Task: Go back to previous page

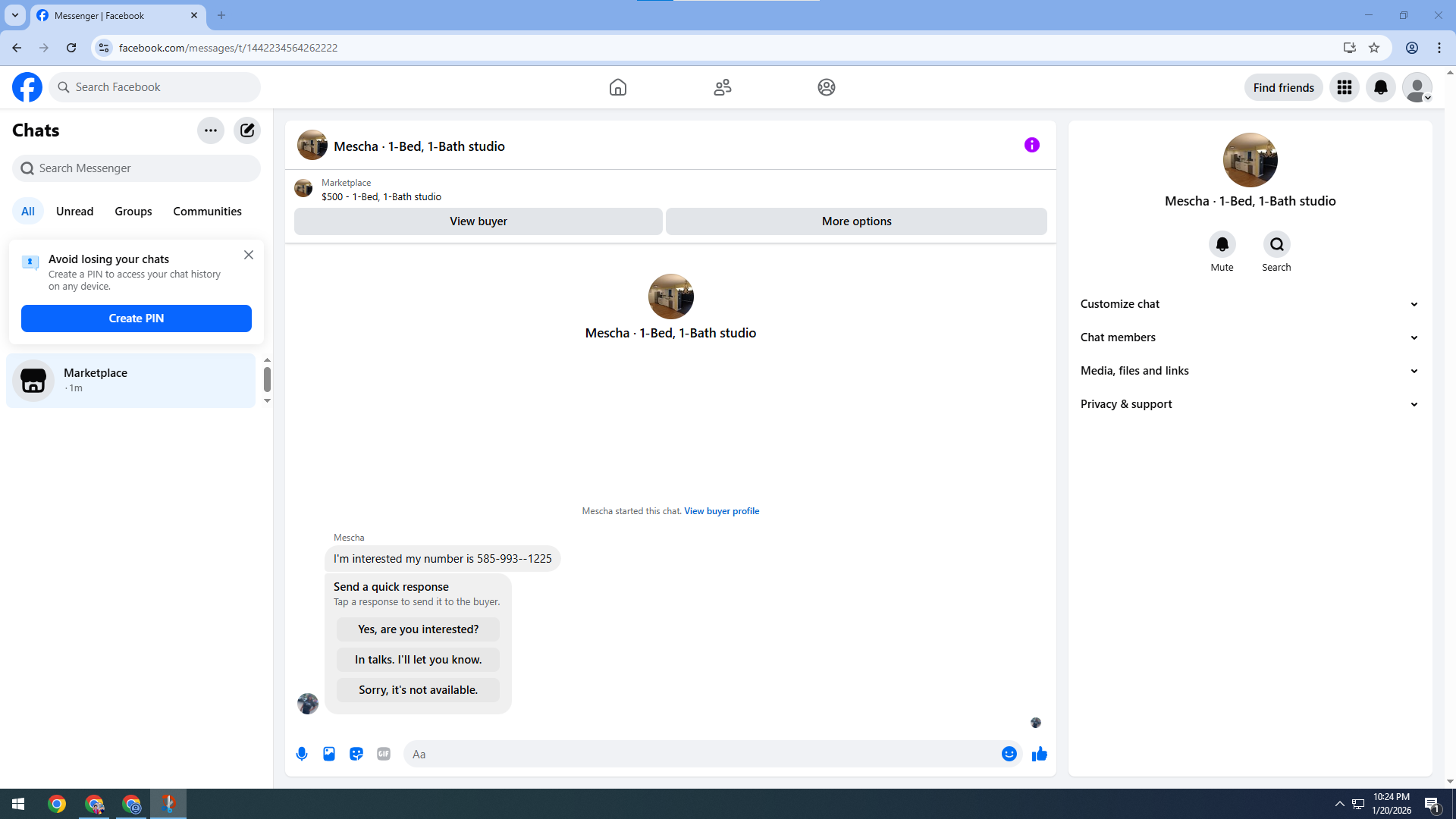Action: (x=17, y=48)
